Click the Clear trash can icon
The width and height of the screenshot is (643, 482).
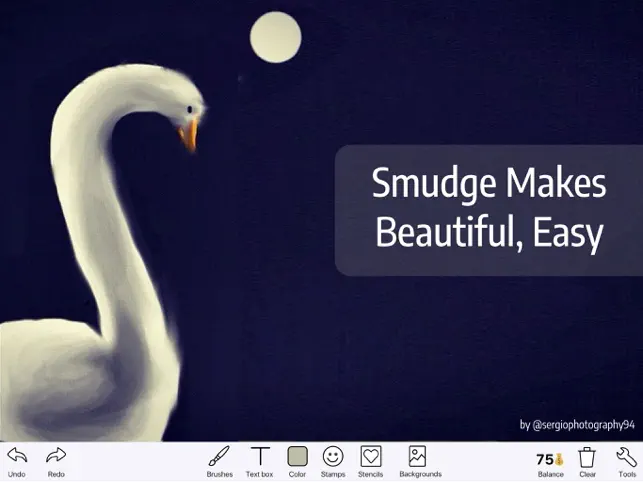(587, 457)
